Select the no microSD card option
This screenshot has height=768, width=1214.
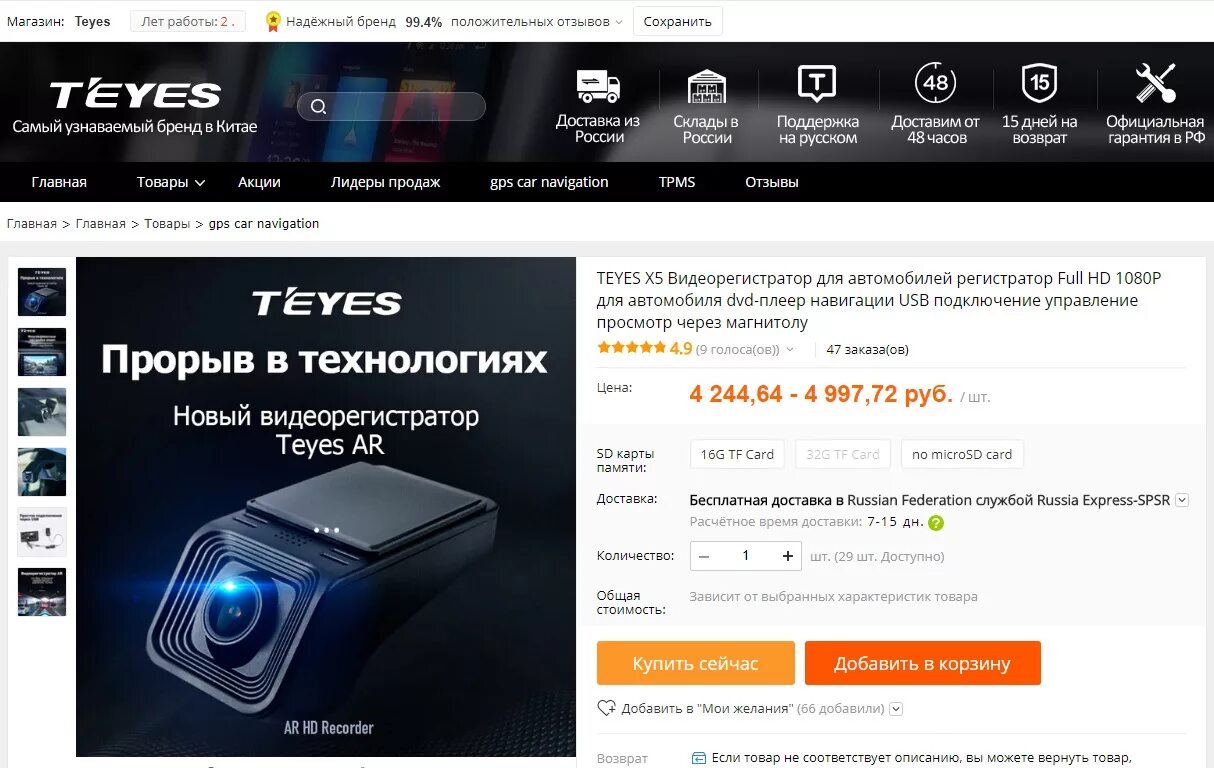click(x=962, y=454)
